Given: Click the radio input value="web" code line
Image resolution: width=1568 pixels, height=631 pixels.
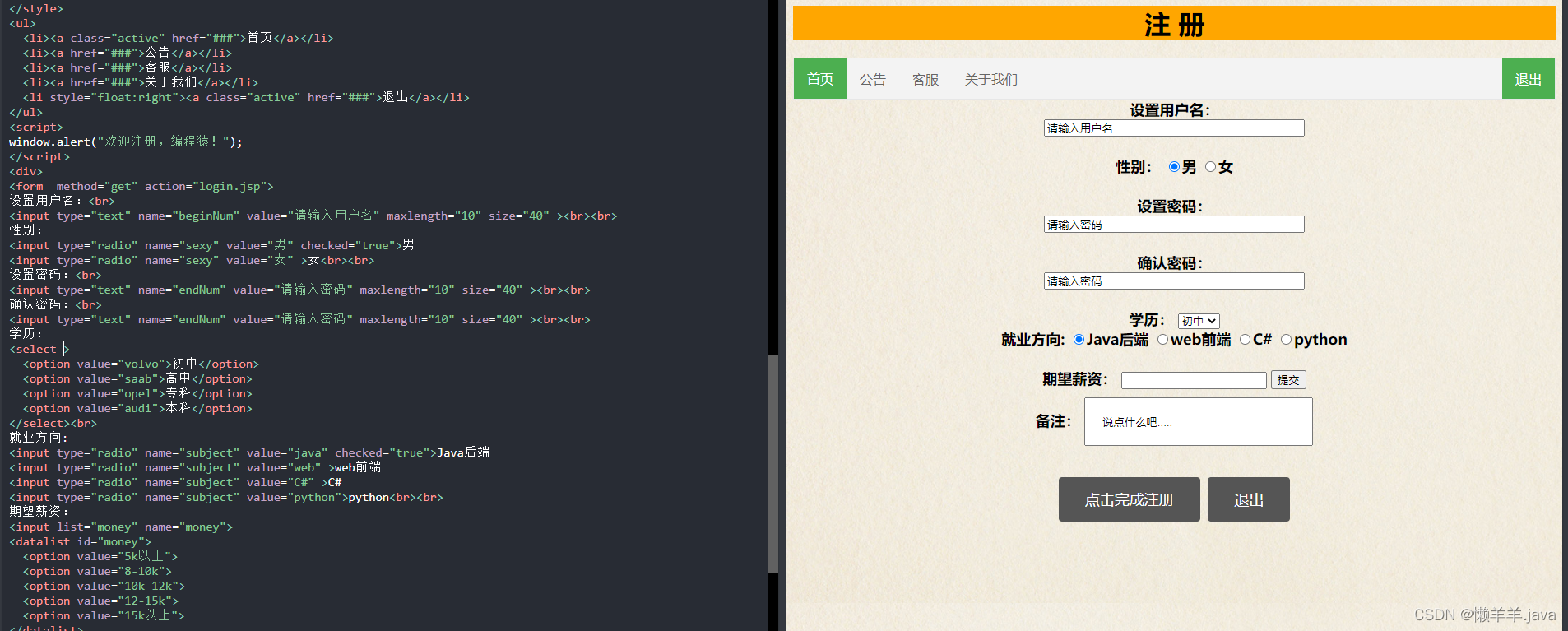Looking at the screenshot, I should pos(195,467).
